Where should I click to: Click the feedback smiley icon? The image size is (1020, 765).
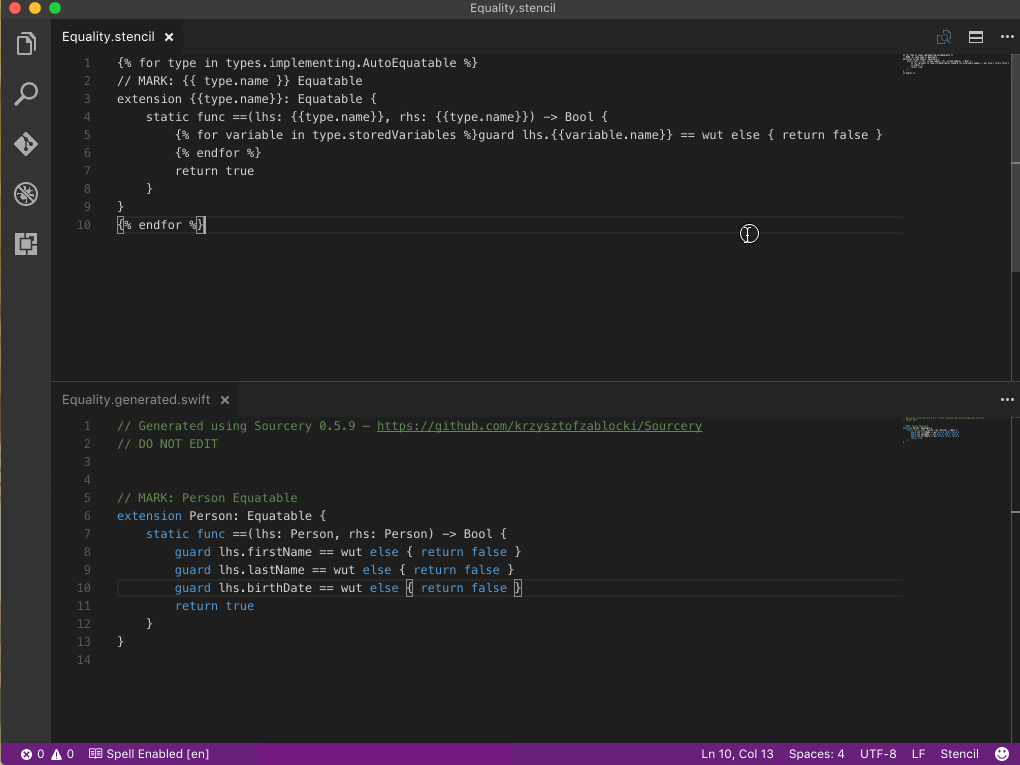pos(1002,754)
